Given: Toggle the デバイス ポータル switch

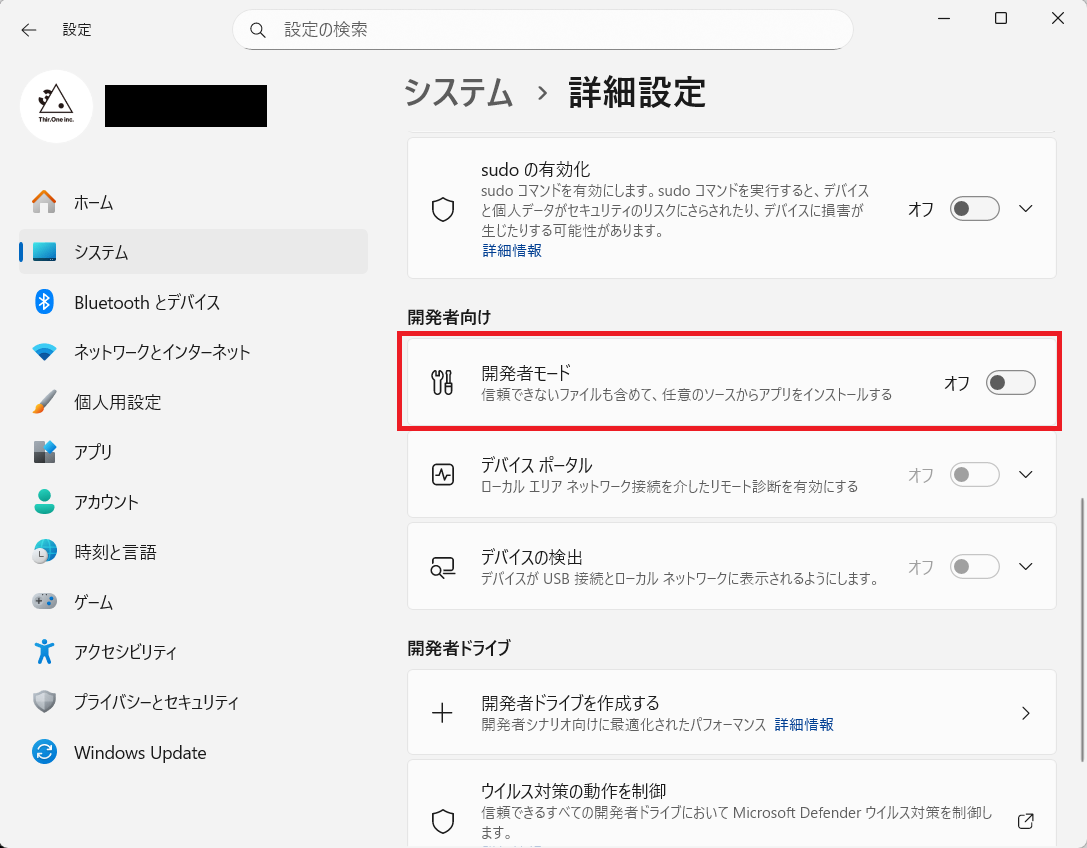Looking at the screenshot, I should point(974,475).
